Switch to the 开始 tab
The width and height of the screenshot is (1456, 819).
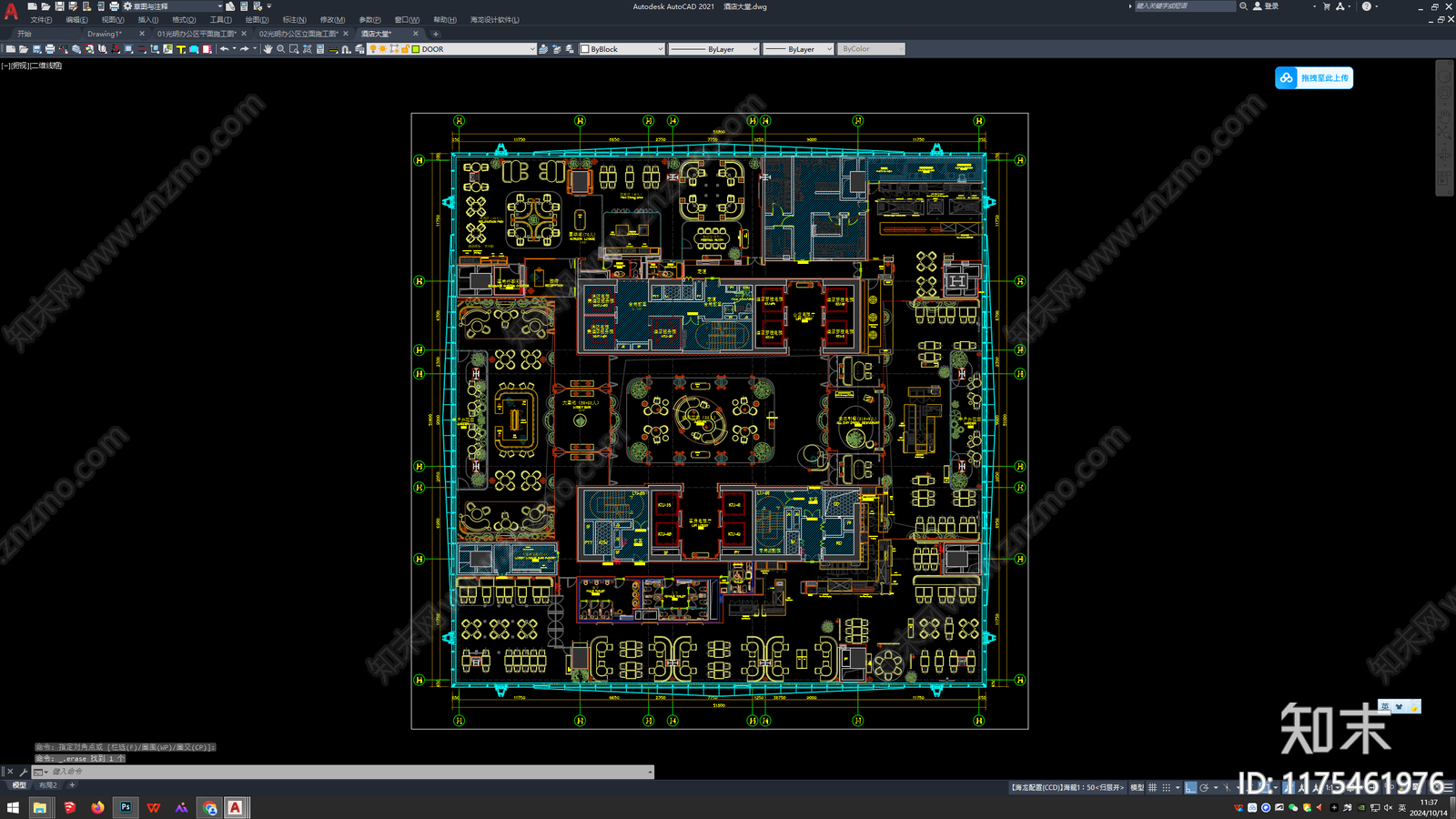coord(25,34)
